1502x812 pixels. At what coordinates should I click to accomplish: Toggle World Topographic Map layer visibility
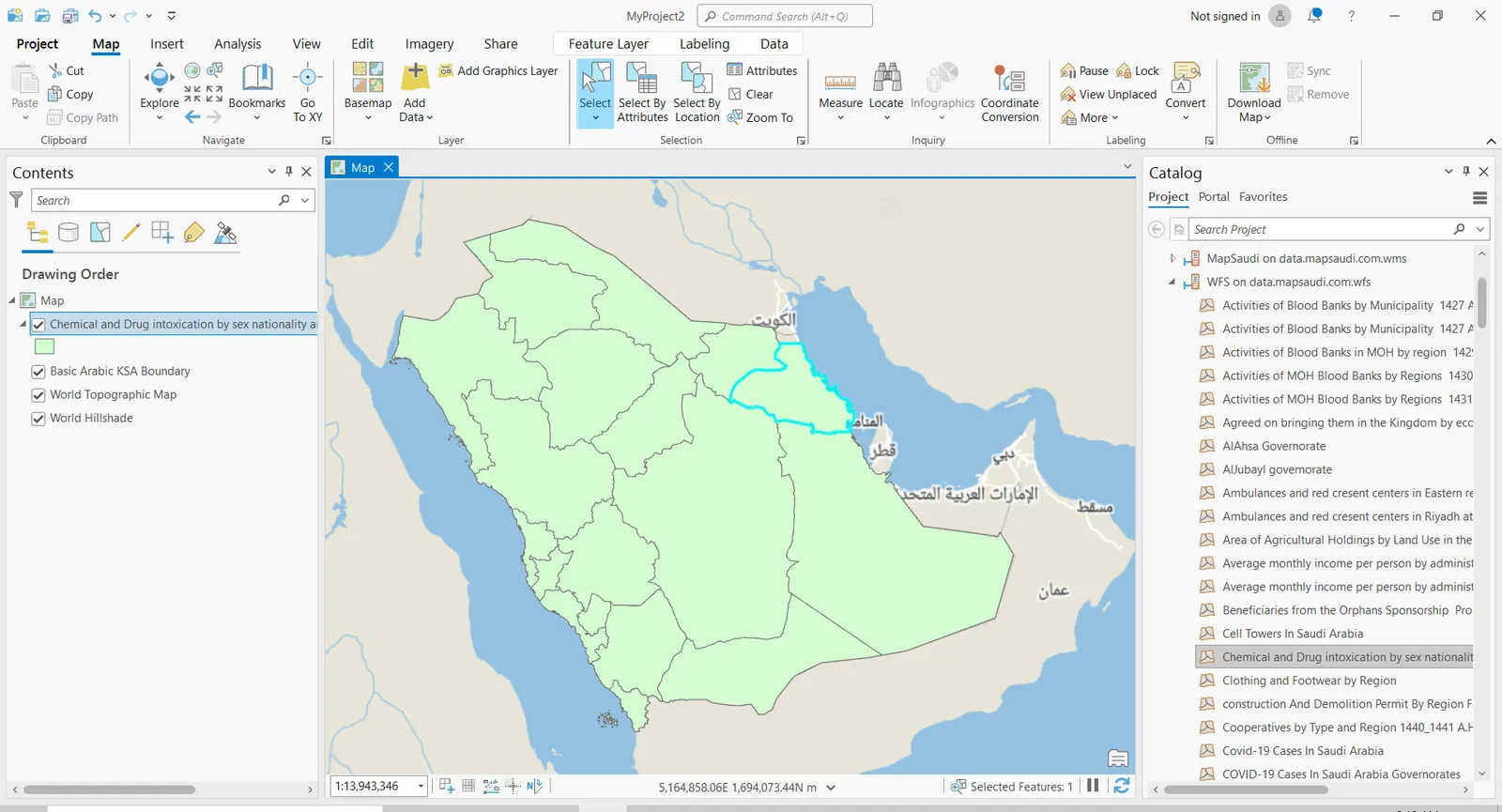pyautogui.click(x=38, y=395)
